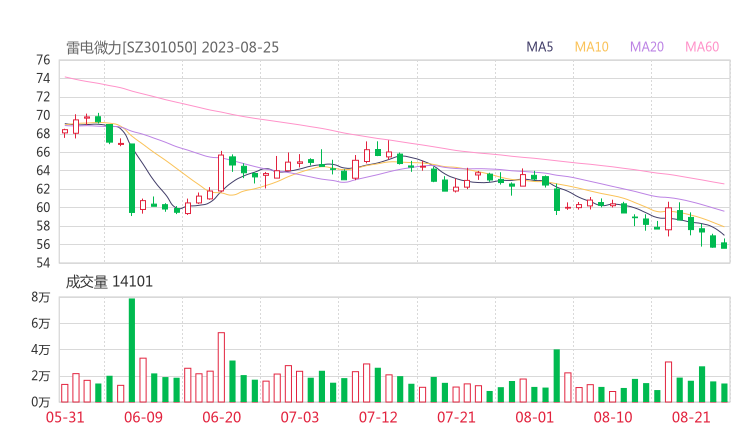This screenshot has width=740, height=440.
Task: Click the 06-09 date axis label
Action: pyautogui.click(x=143, y=417)
